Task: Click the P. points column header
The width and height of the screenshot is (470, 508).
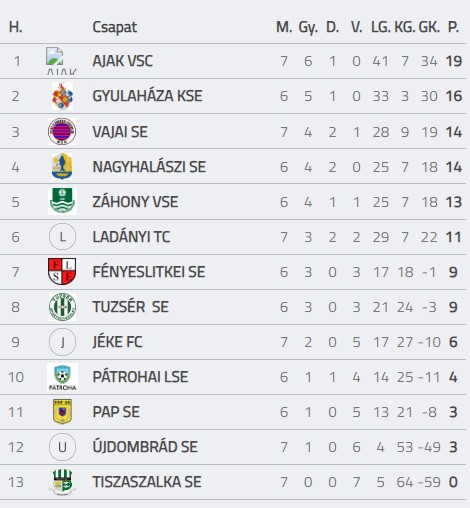Action: (x=453, y=27)
